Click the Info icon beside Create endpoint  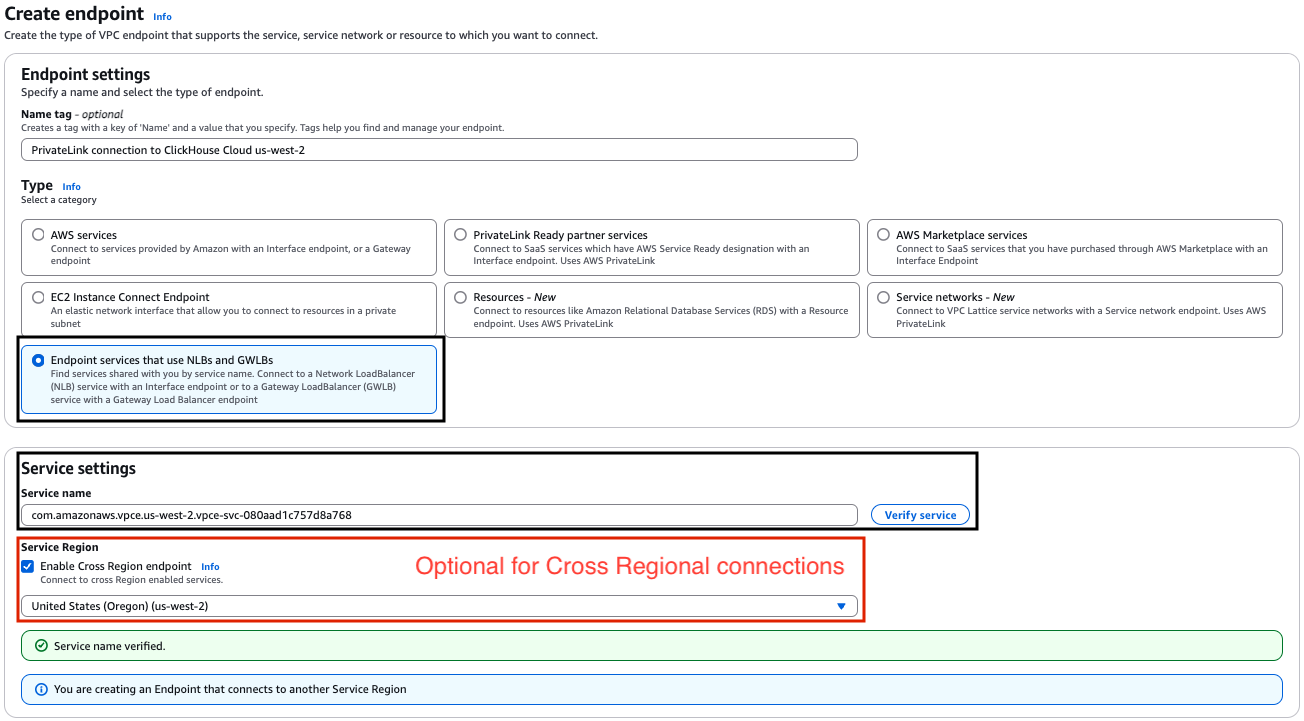[x=162, y=15]
